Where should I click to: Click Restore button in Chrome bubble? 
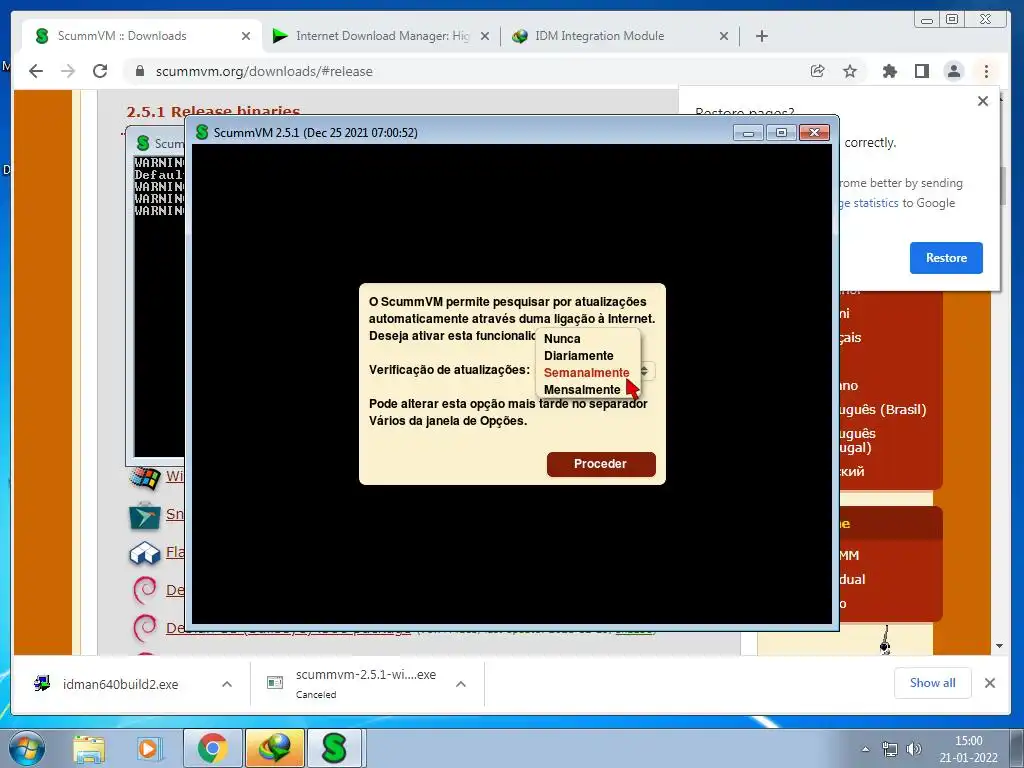946,258
